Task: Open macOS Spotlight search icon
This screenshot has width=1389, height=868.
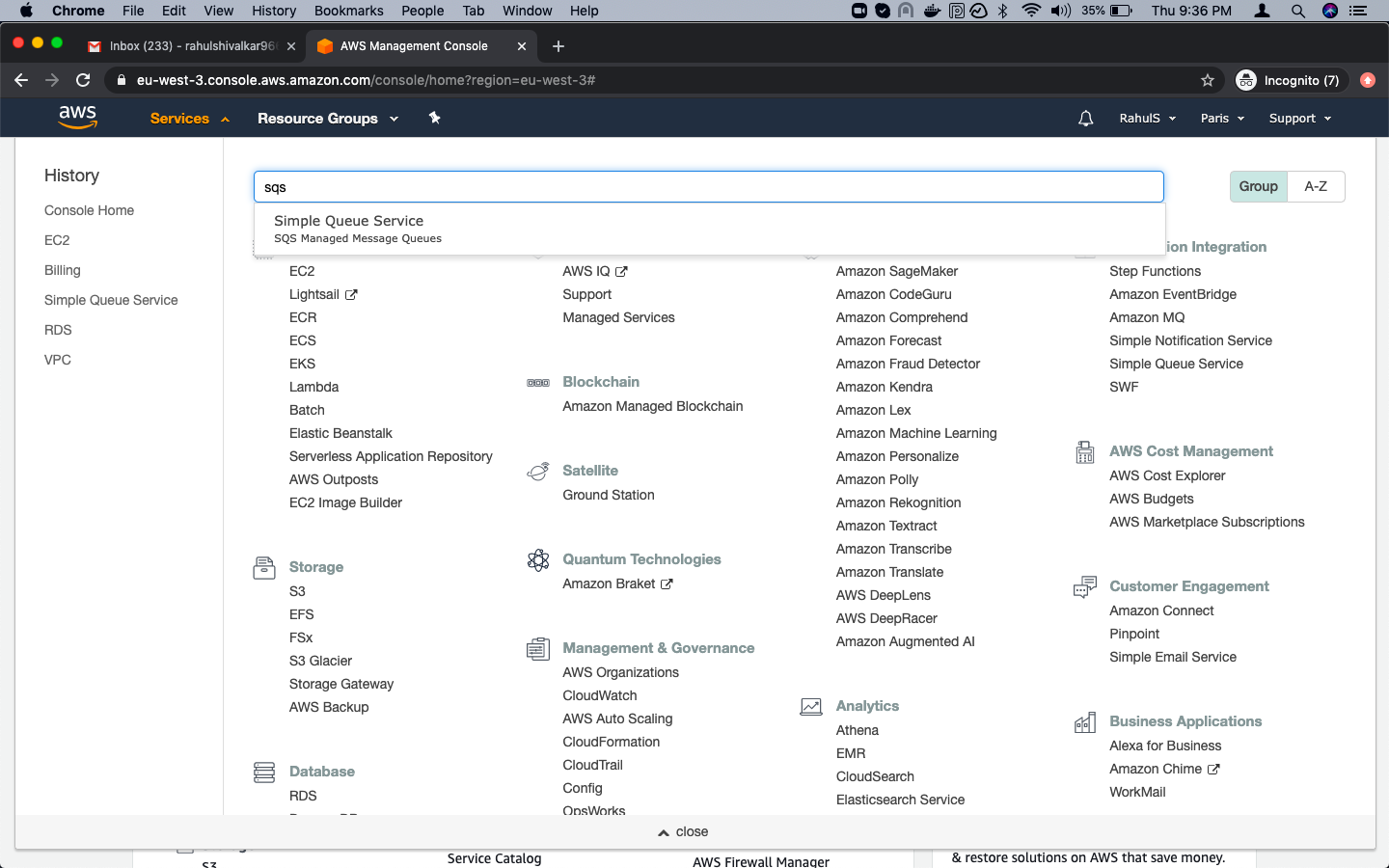Action: click(1298, 11)
